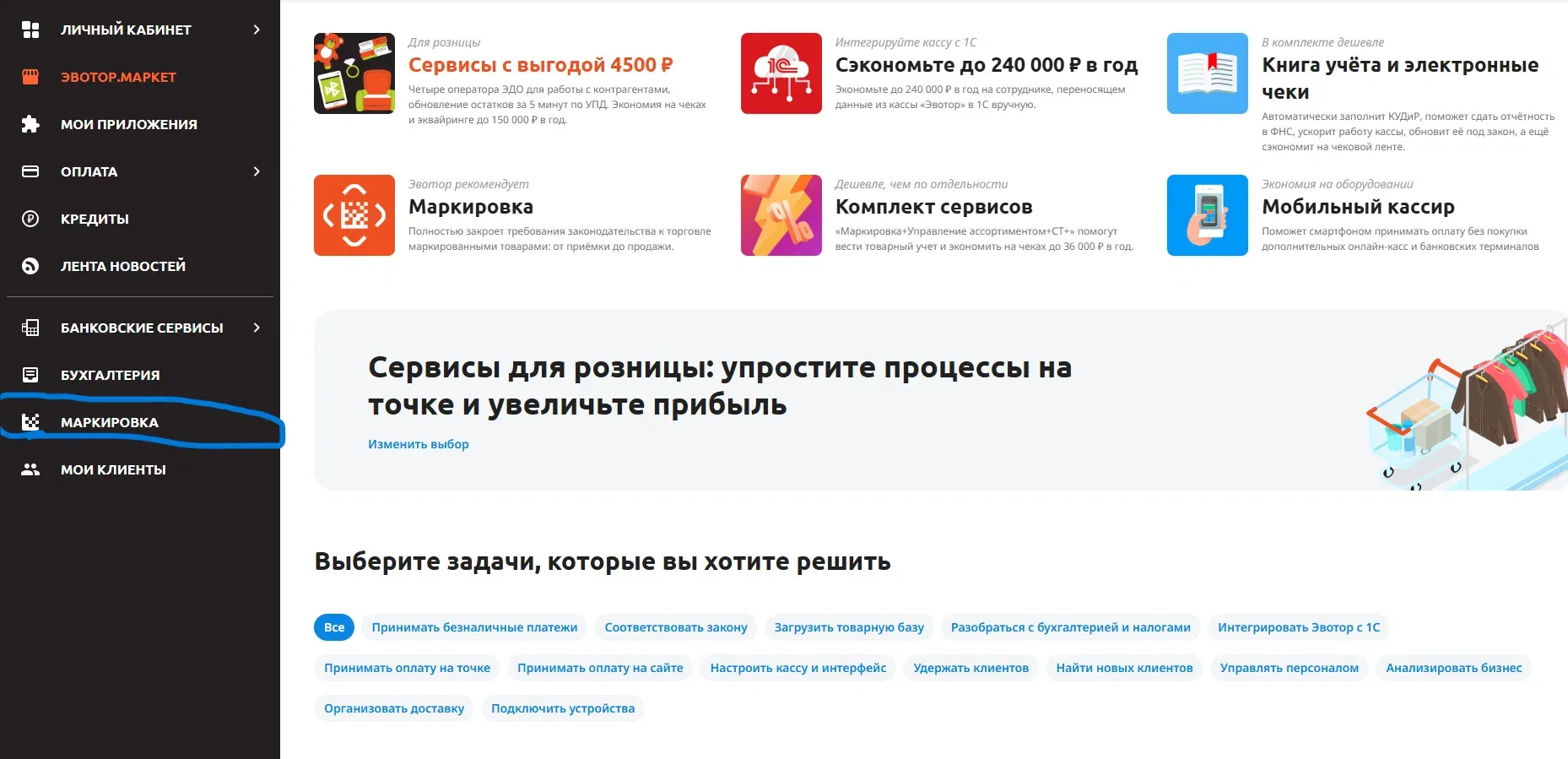1568x759 pixels.
Task: Open the red 1C cloud integration icon
Action: coord(781,73)
